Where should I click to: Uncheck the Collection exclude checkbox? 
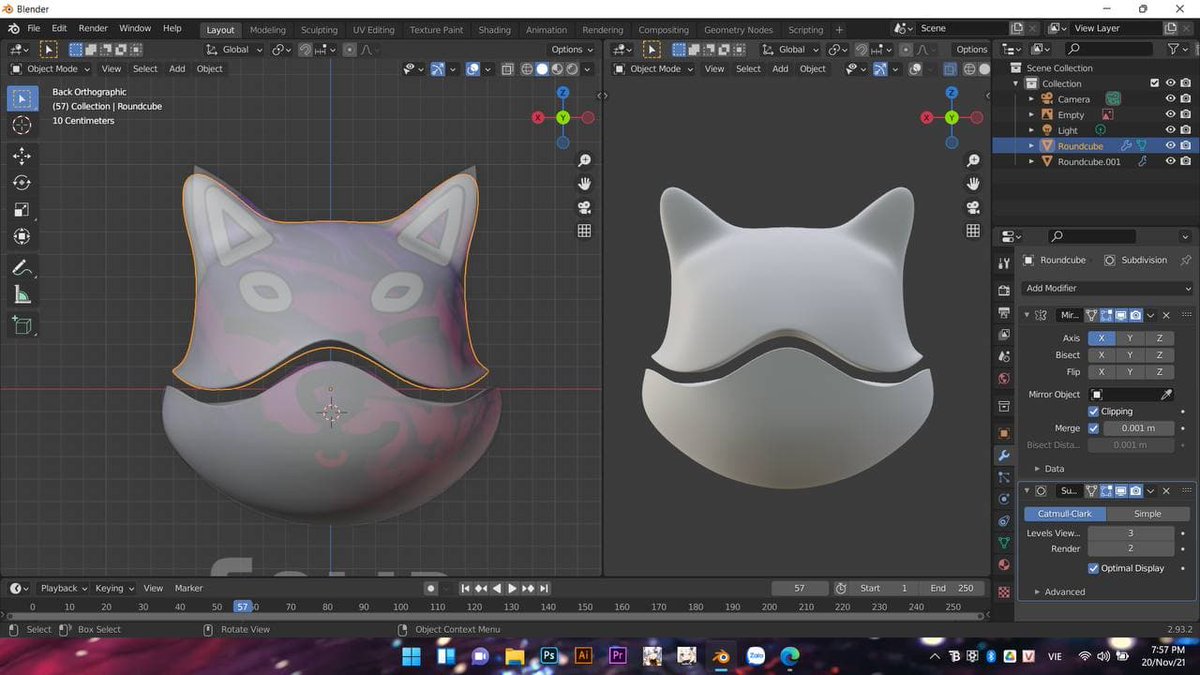click(1155, 83)
